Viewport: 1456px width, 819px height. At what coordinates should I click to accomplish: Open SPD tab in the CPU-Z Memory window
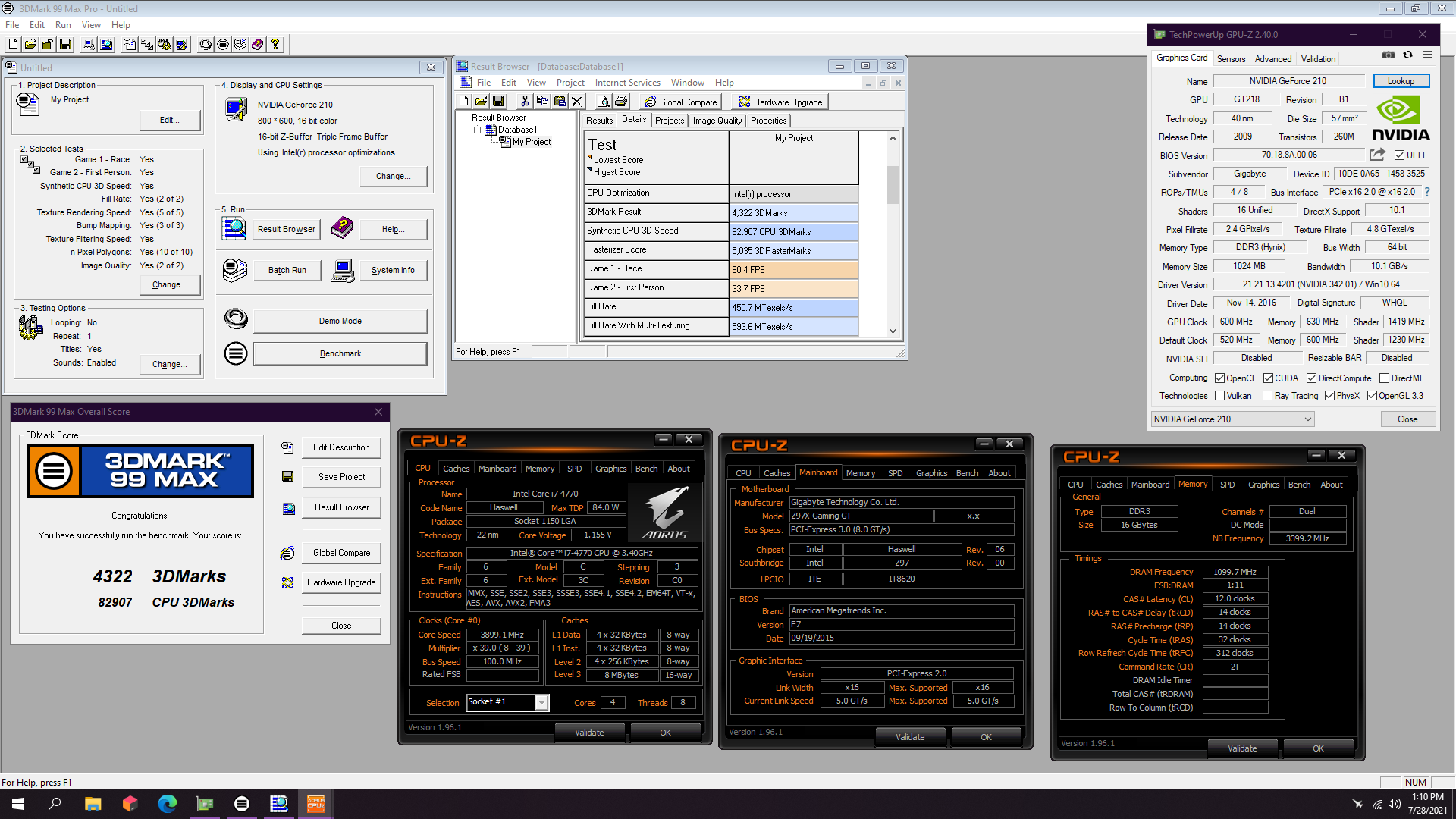coord(1227,485)
